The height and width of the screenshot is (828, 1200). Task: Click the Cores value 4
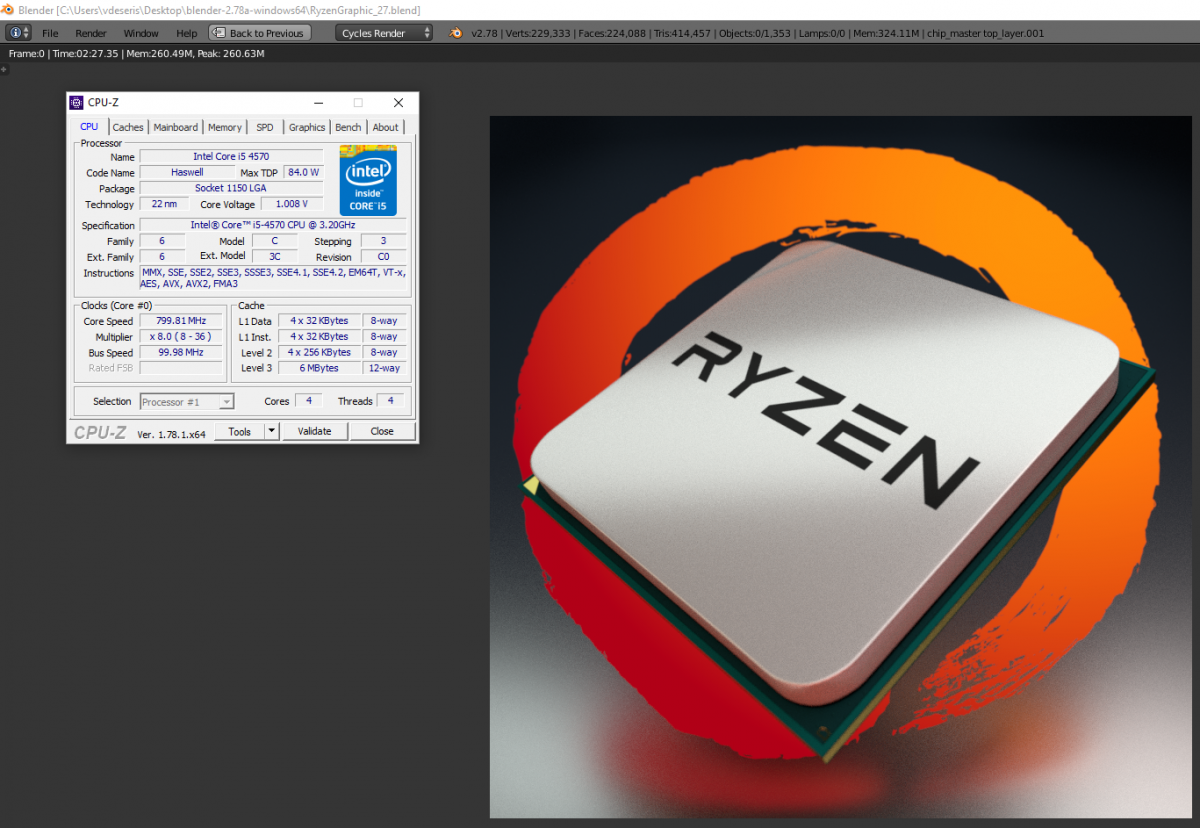[x=308, y=401]
